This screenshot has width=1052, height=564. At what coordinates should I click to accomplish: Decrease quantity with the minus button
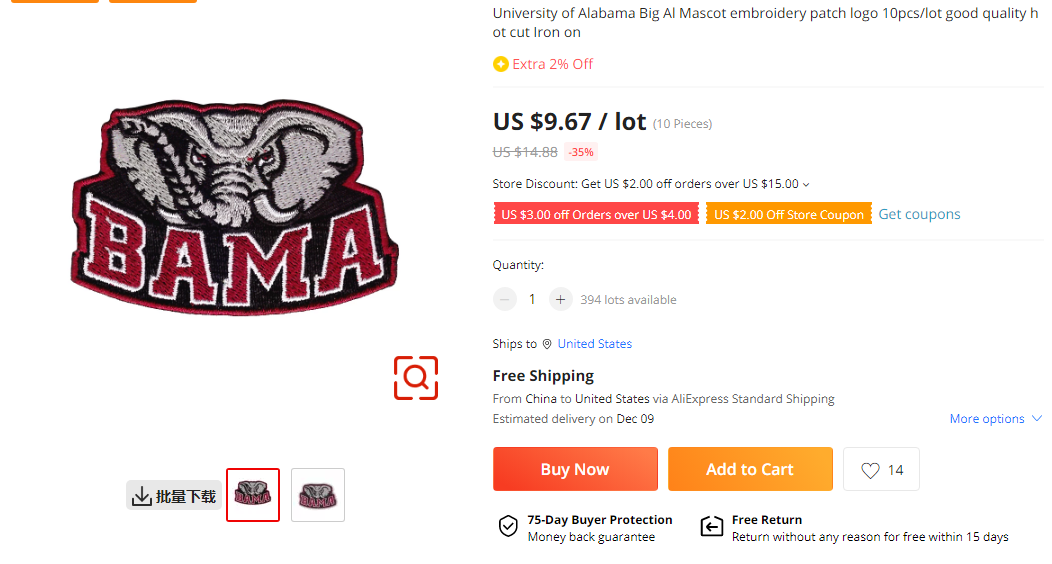(x=505, y=299)
